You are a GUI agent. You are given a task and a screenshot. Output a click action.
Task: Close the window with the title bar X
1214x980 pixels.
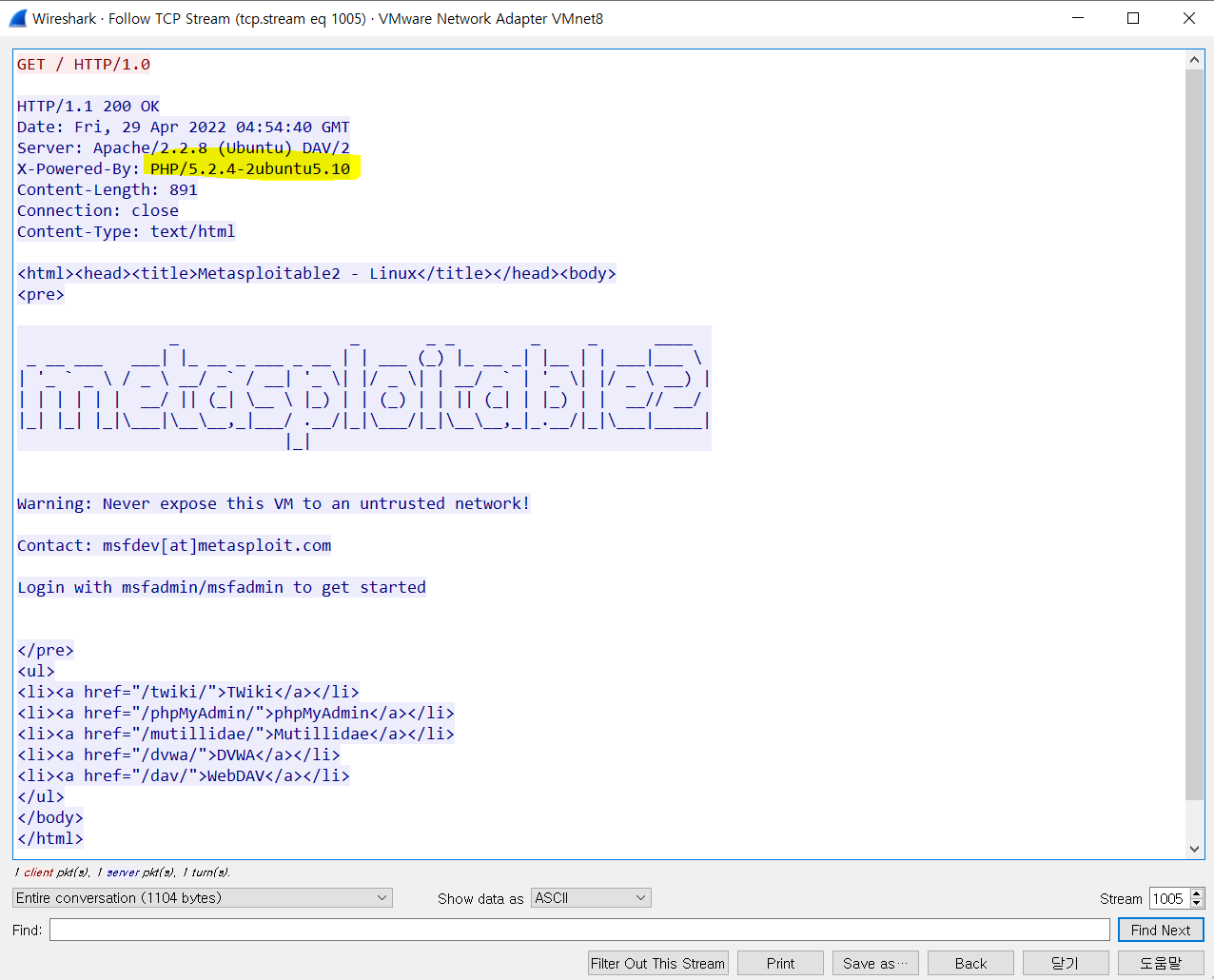pyautogui.click(x=1189, y=18)
